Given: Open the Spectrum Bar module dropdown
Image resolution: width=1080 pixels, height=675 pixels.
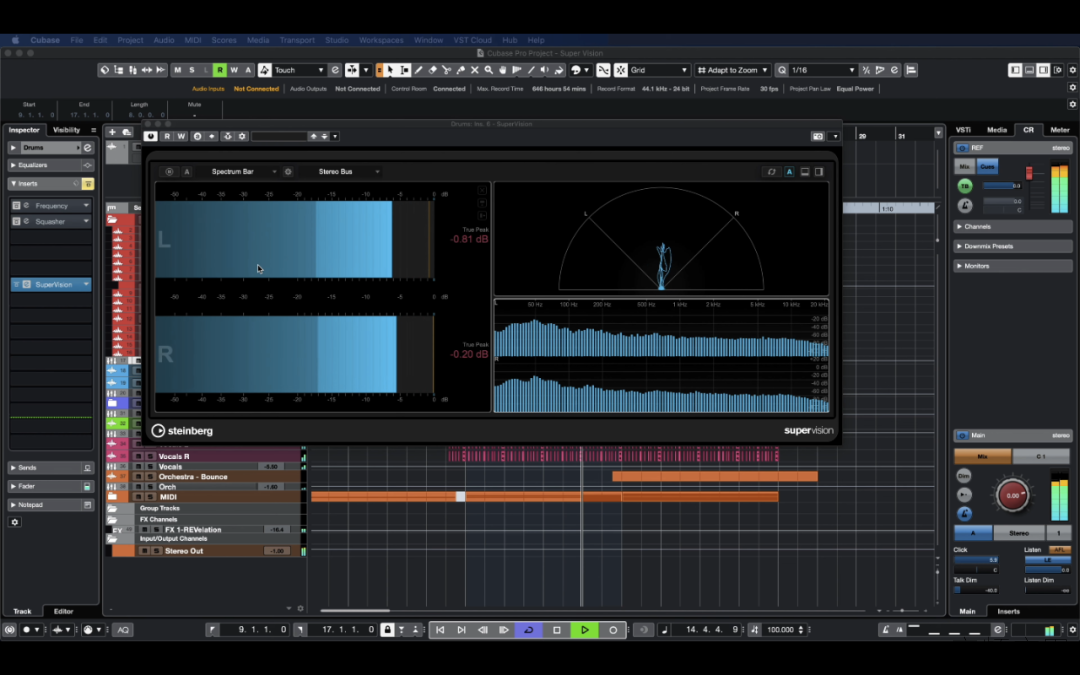Looking at the screenshot, I should tap(243, 172).
